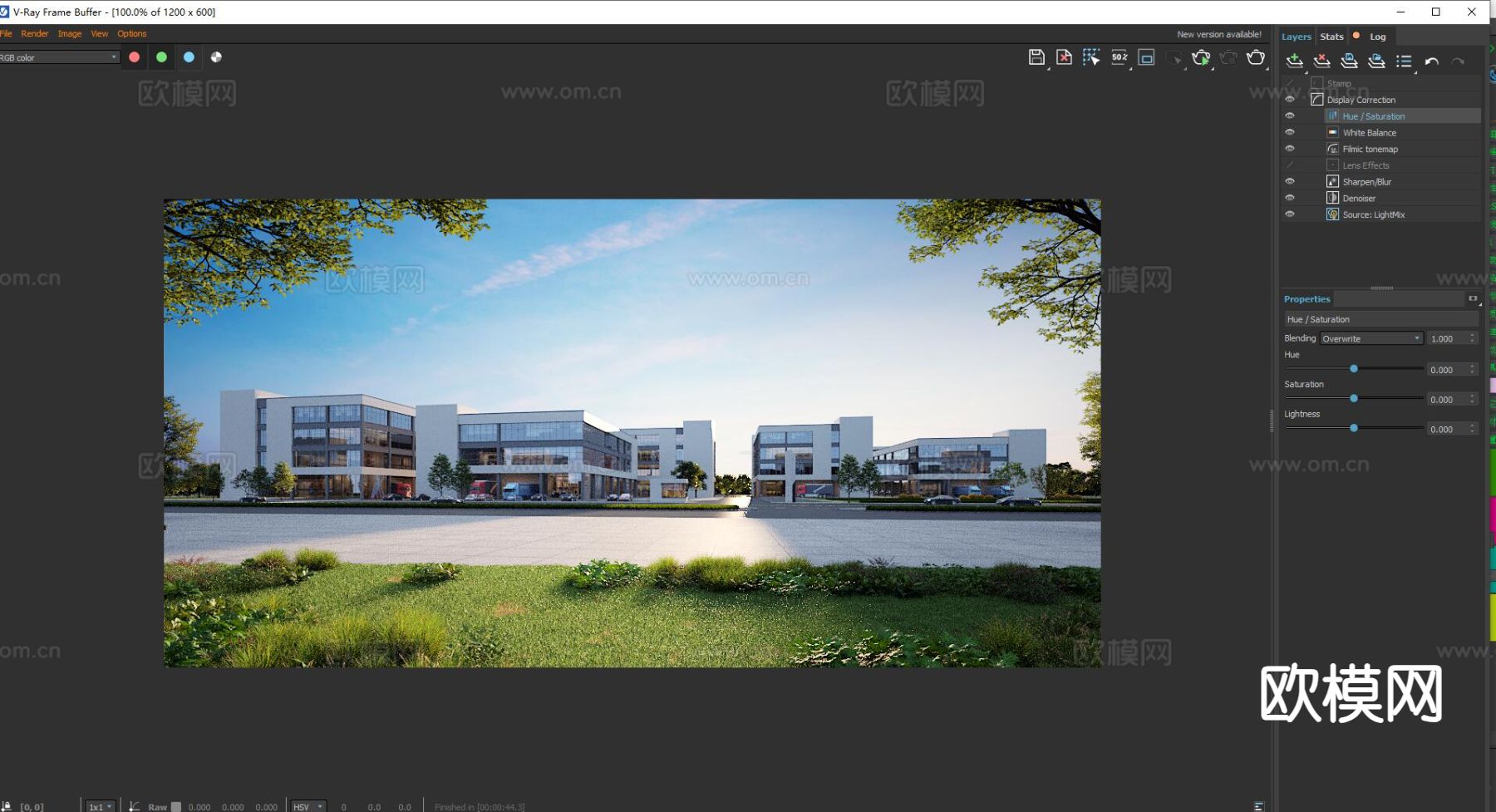
Task: Add a new correction layer
Action: 1294,61
